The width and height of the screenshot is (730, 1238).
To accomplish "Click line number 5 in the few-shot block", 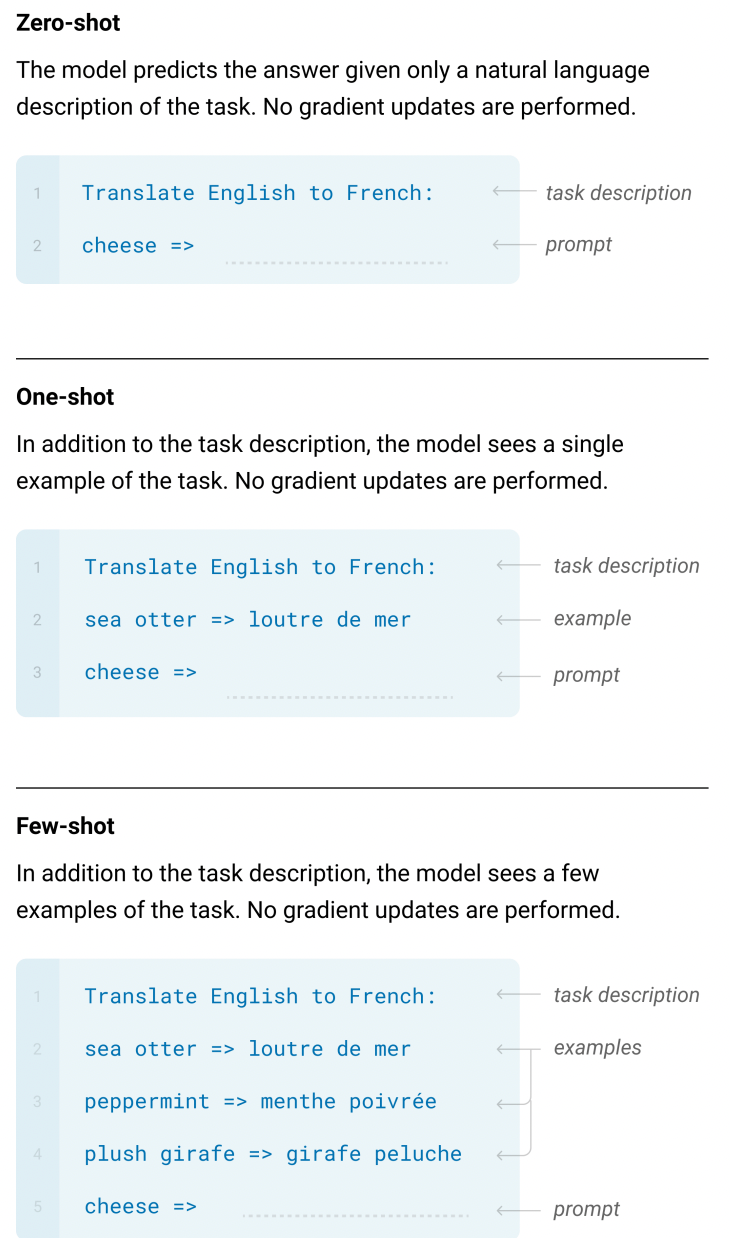I will point(38,1207).
